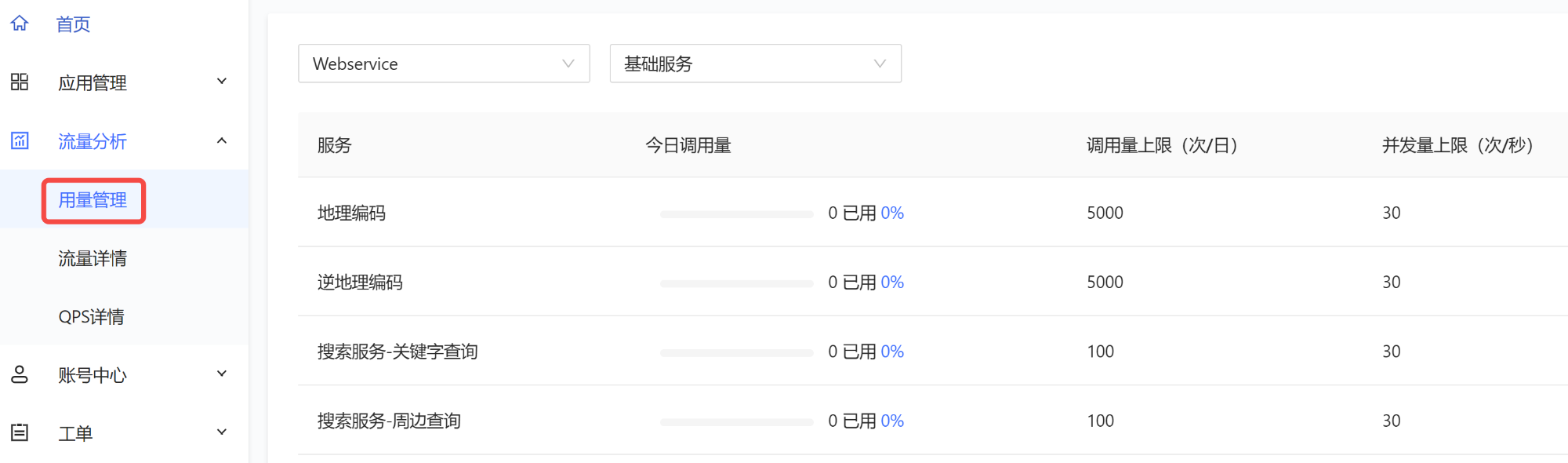Collapse the 流量分析 section chevron
Screen dimensions: 1568x463
point(222,140)
